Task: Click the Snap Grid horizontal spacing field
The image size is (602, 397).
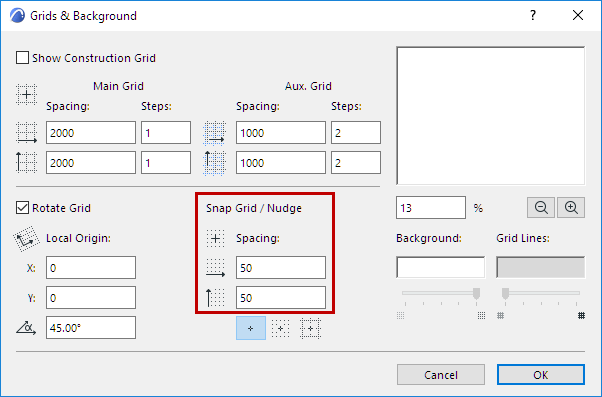Action: tap(281, 268)
